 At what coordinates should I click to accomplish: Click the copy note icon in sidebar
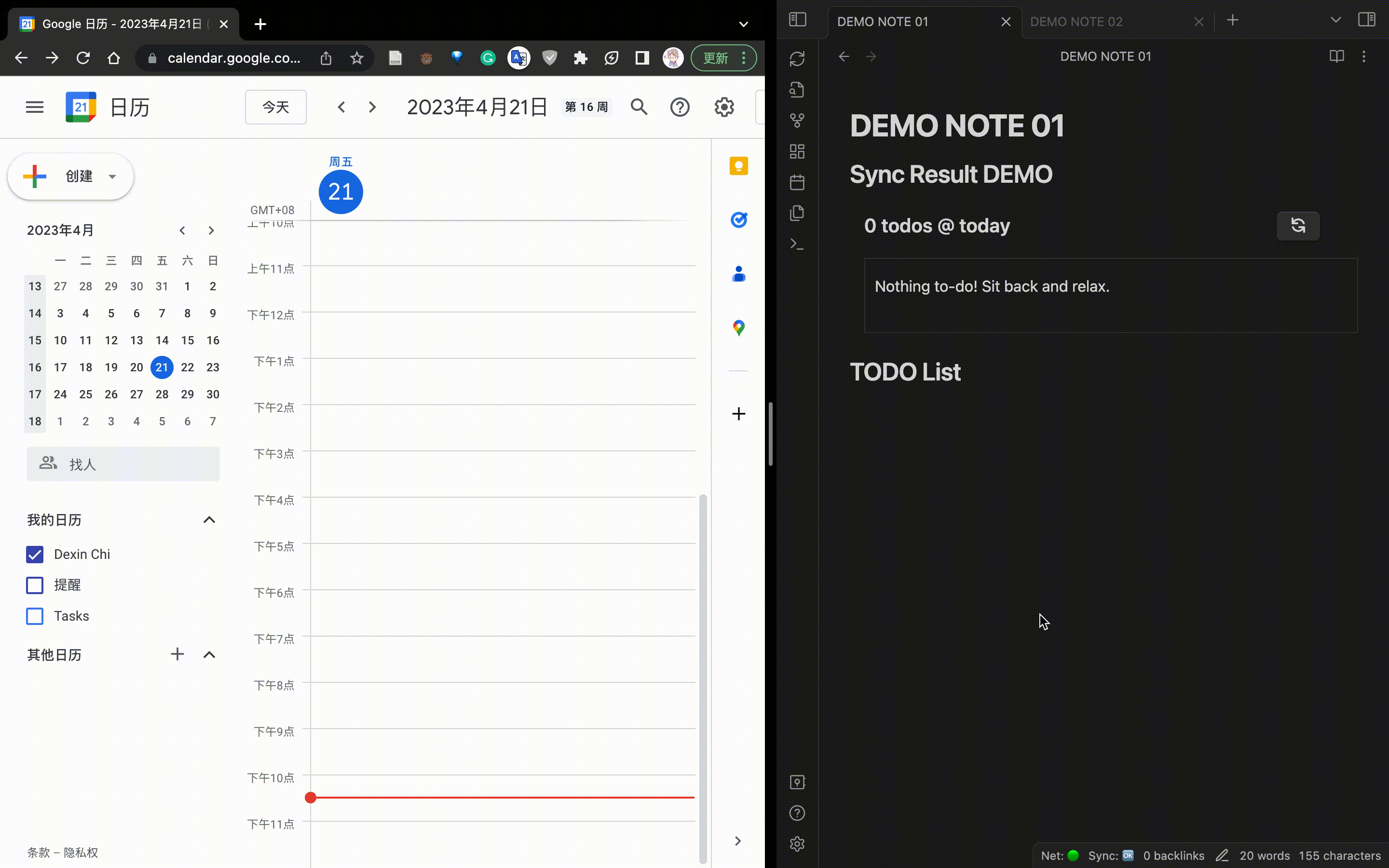(x=798, y=212)
